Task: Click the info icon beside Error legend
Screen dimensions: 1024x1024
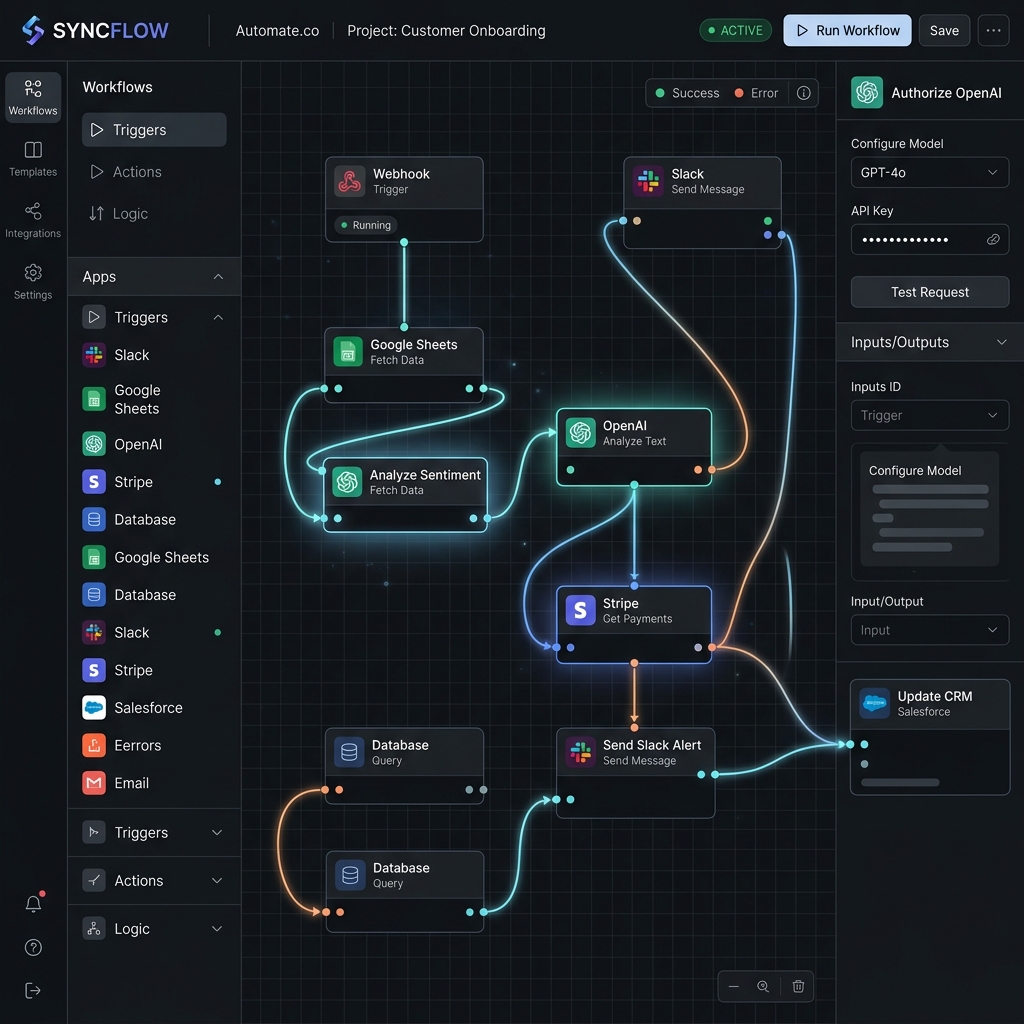Action: click(x=803, y=93)
